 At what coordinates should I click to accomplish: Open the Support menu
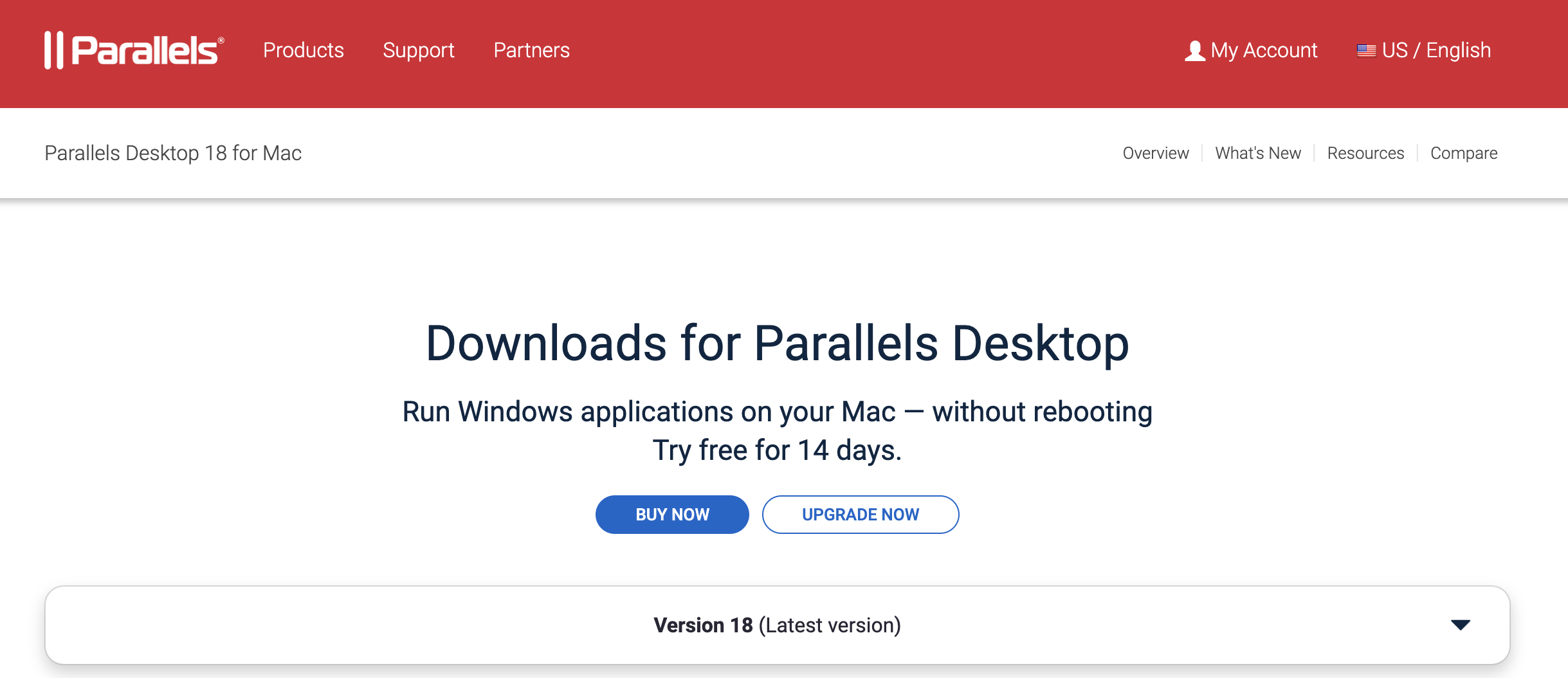[419, 50]
